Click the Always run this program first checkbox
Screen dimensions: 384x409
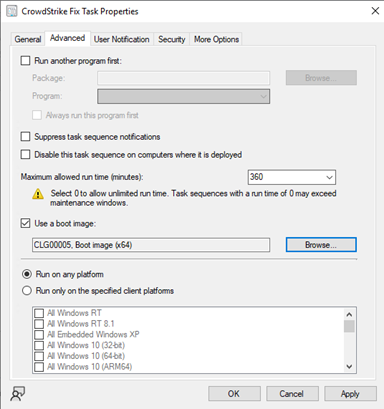coord(37,115)
